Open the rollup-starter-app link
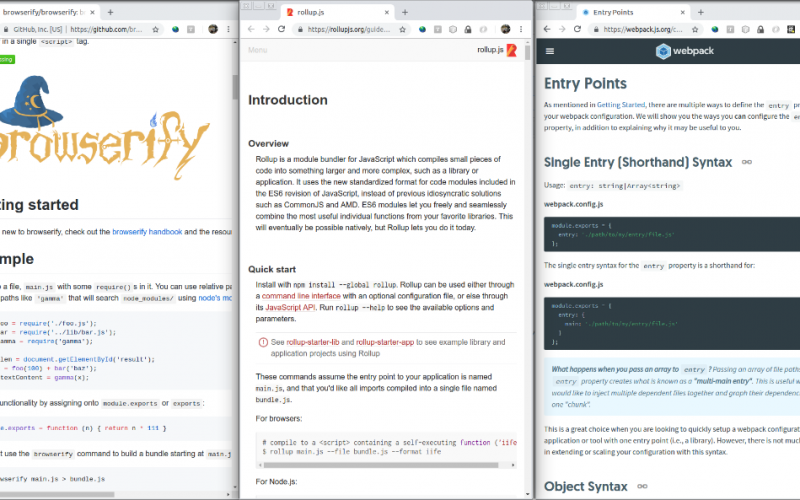Screen dimensions: 800x500 coord(385,342)
